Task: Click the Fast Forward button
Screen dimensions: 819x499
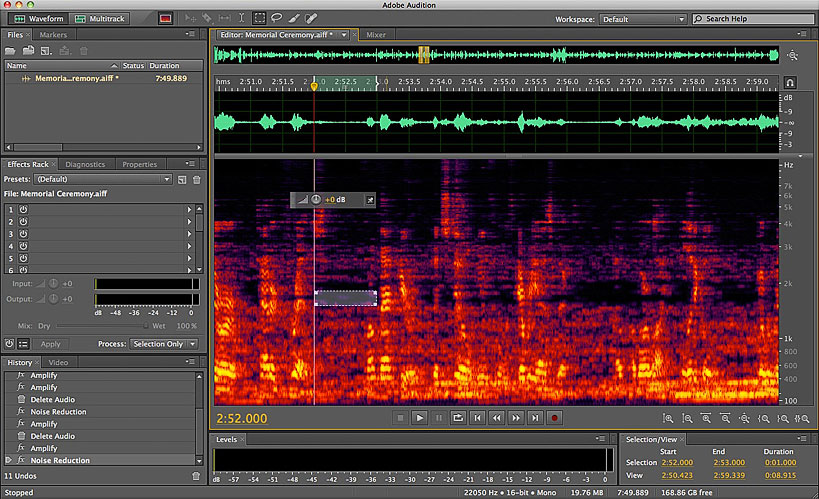Action: coord(516,417)
